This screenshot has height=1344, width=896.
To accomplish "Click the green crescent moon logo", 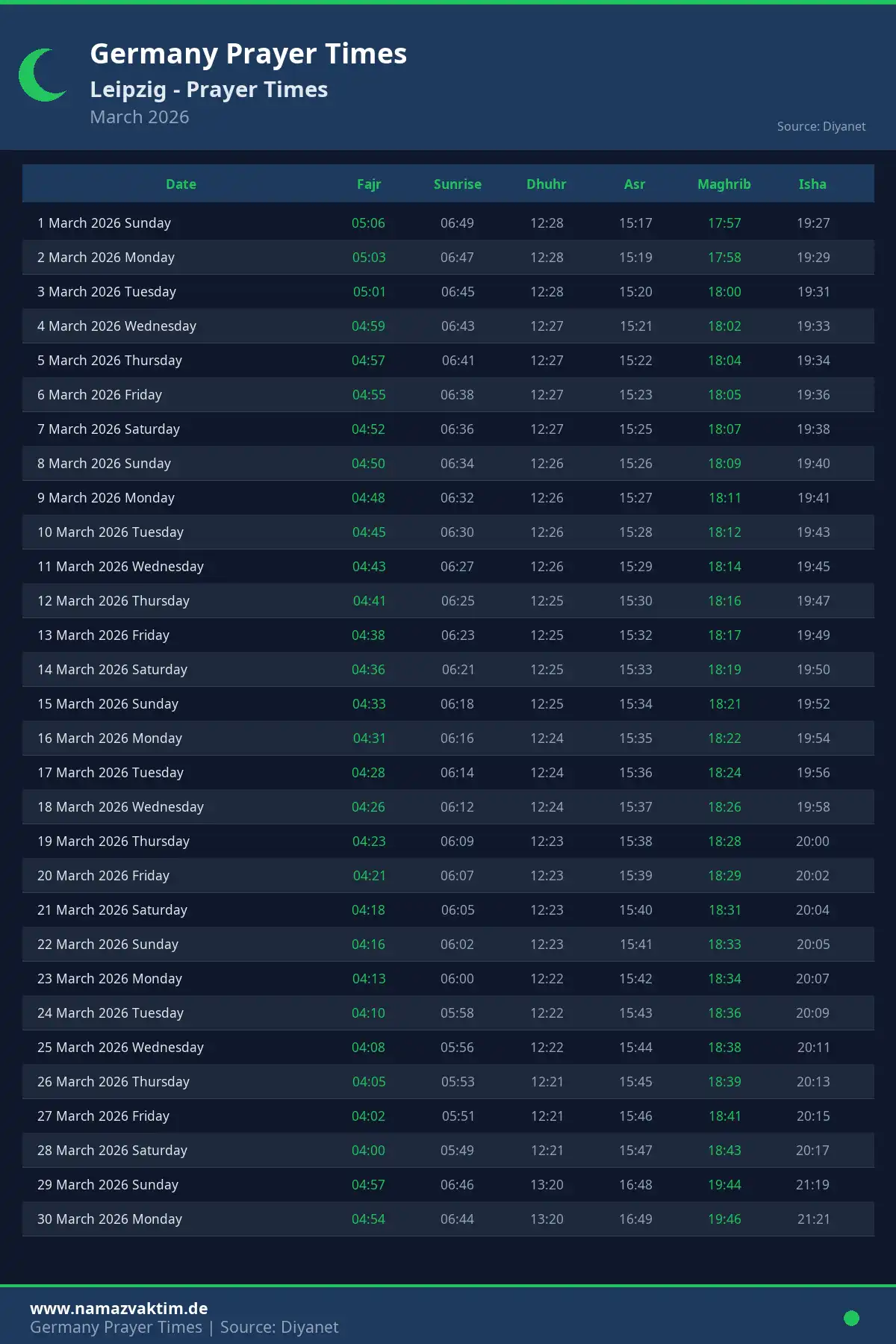I will [x=39, y=75].
